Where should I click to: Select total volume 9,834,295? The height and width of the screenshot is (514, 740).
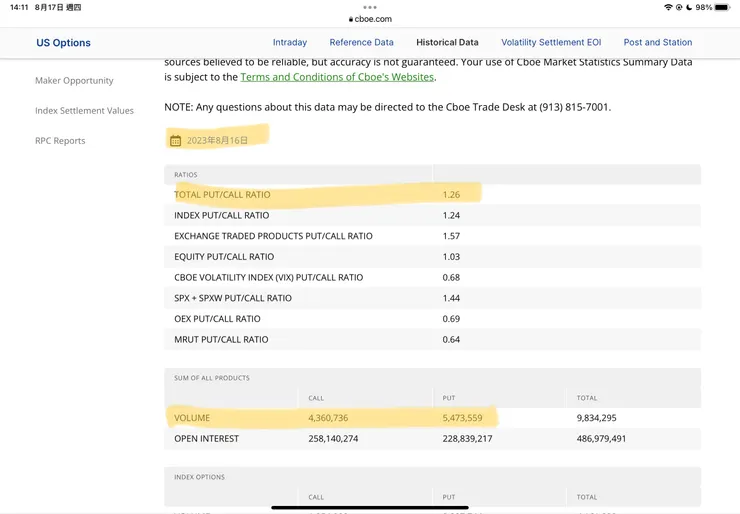[x=597, y=418]
